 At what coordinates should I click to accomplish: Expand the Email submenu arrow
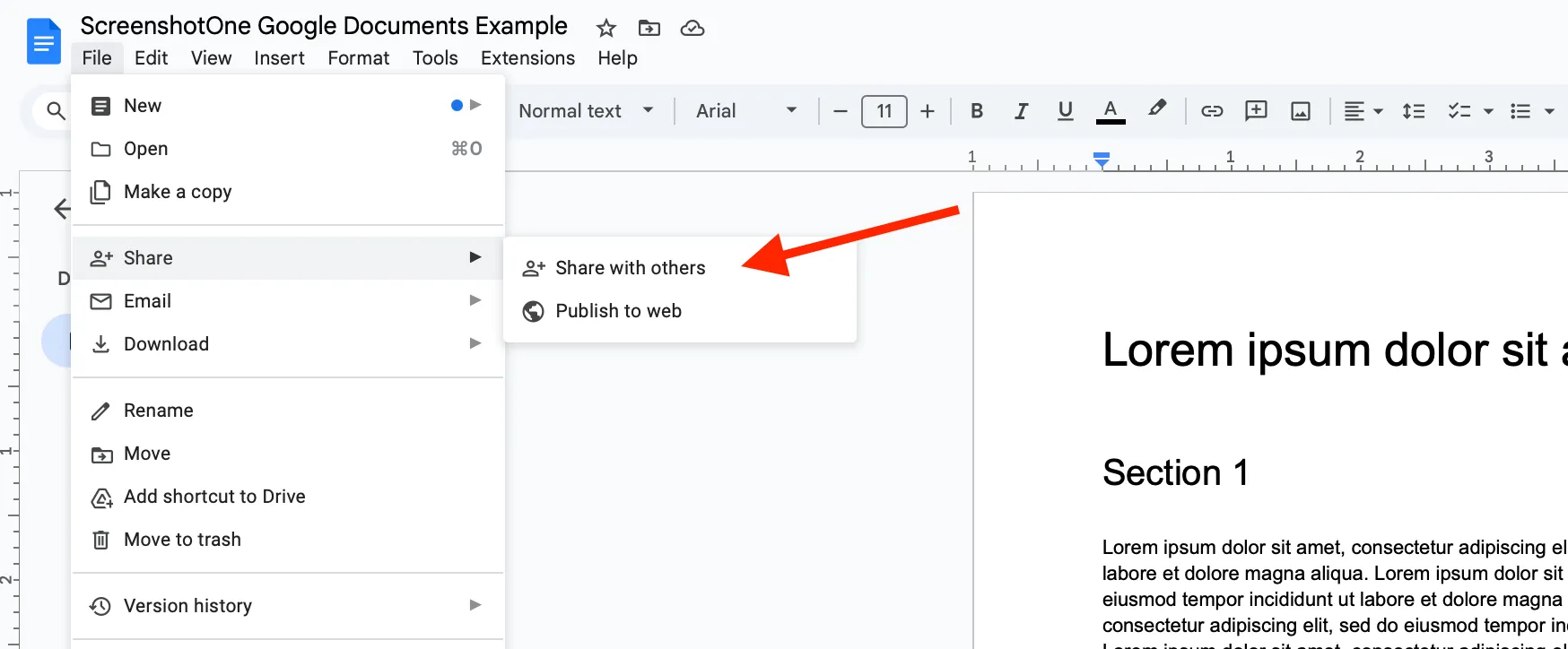[475, 300]
